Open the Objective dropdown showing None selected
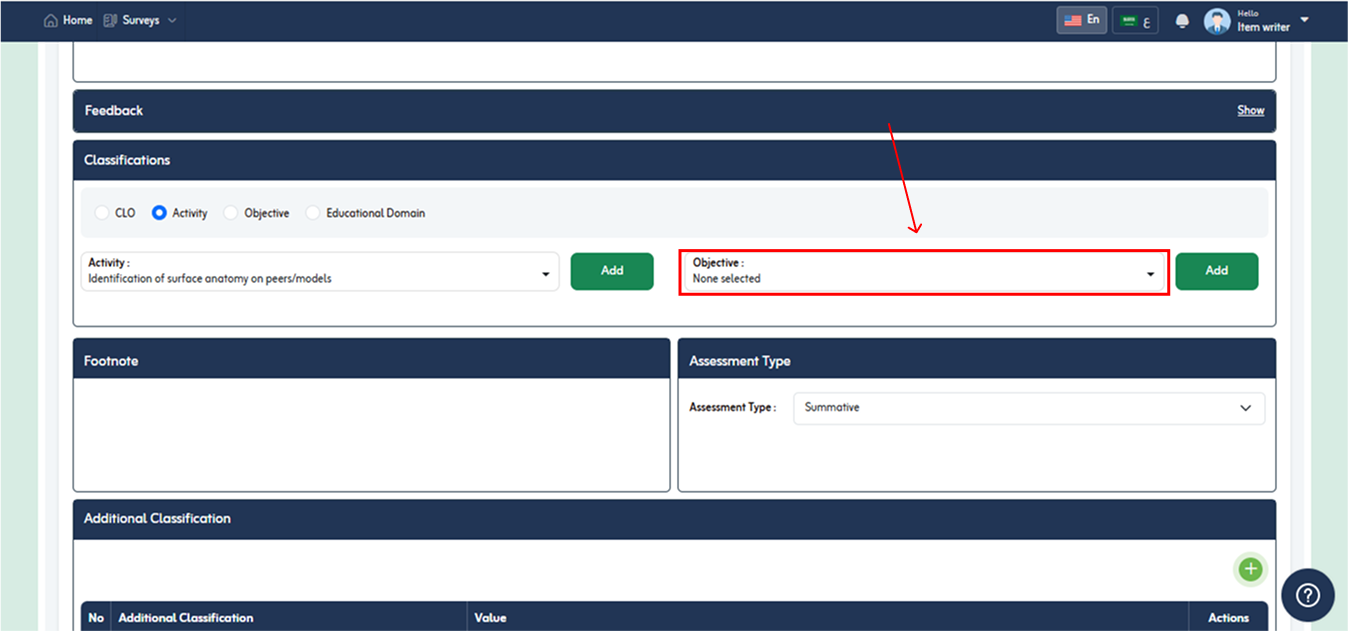1348x631 pixels. coord(924,271)
